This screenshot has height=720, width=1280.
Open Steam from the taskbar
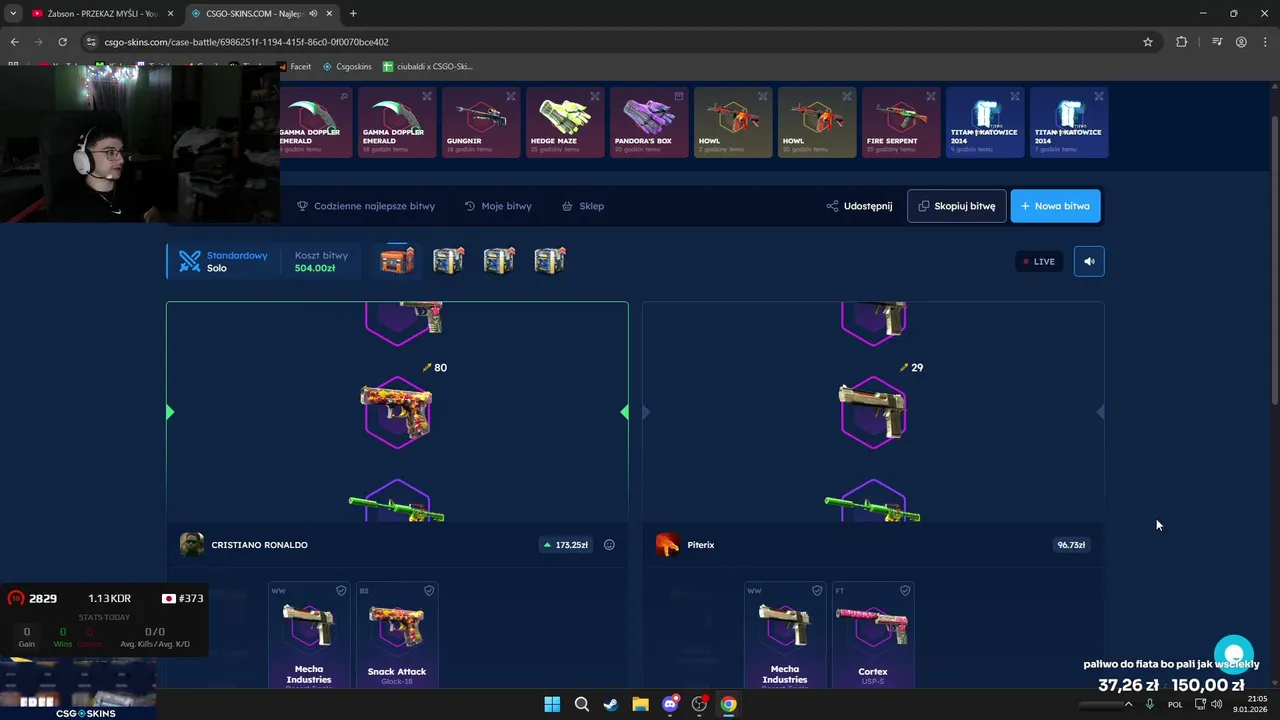coord(611,704)
